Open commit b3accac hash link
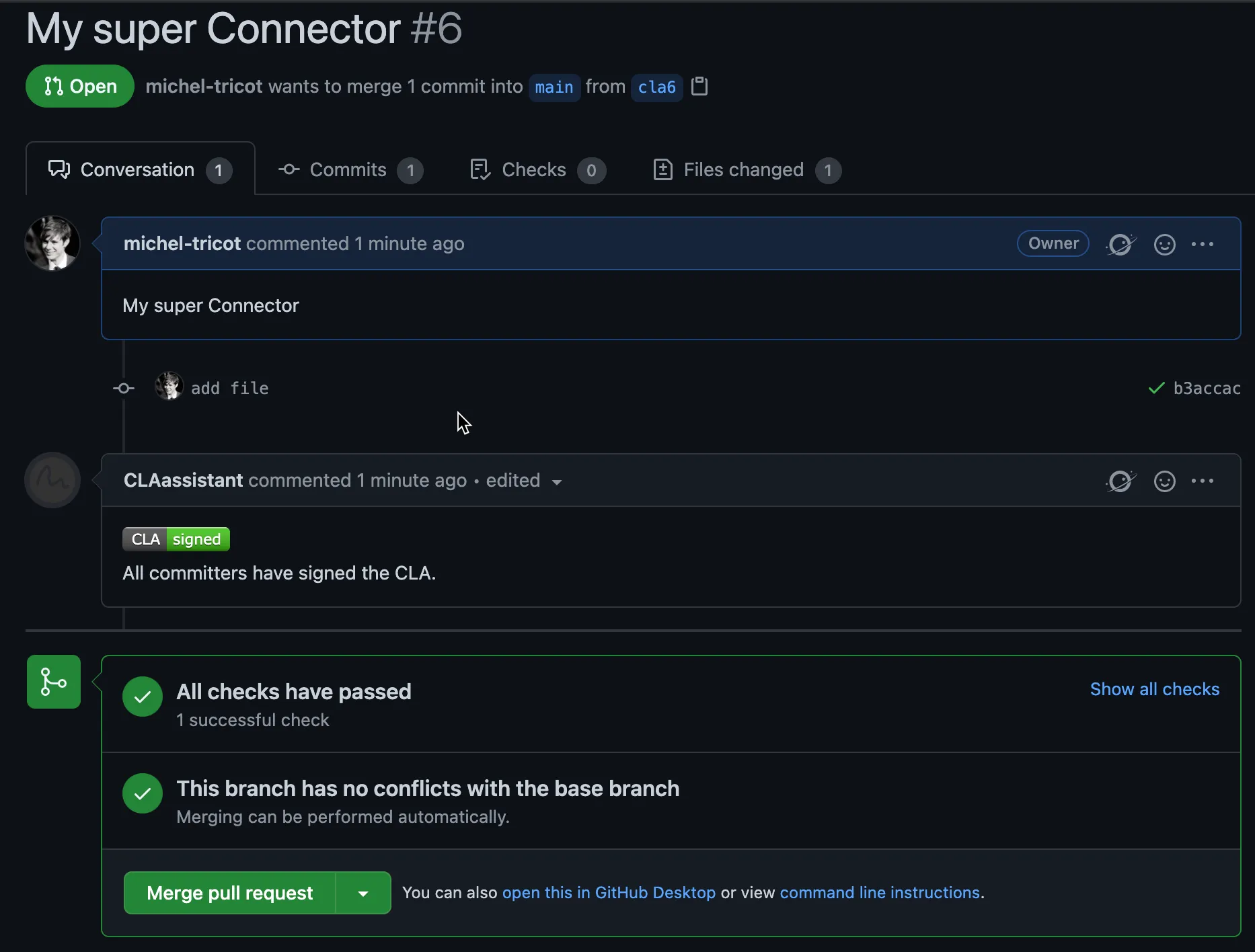 click(x=1207, y=388)
